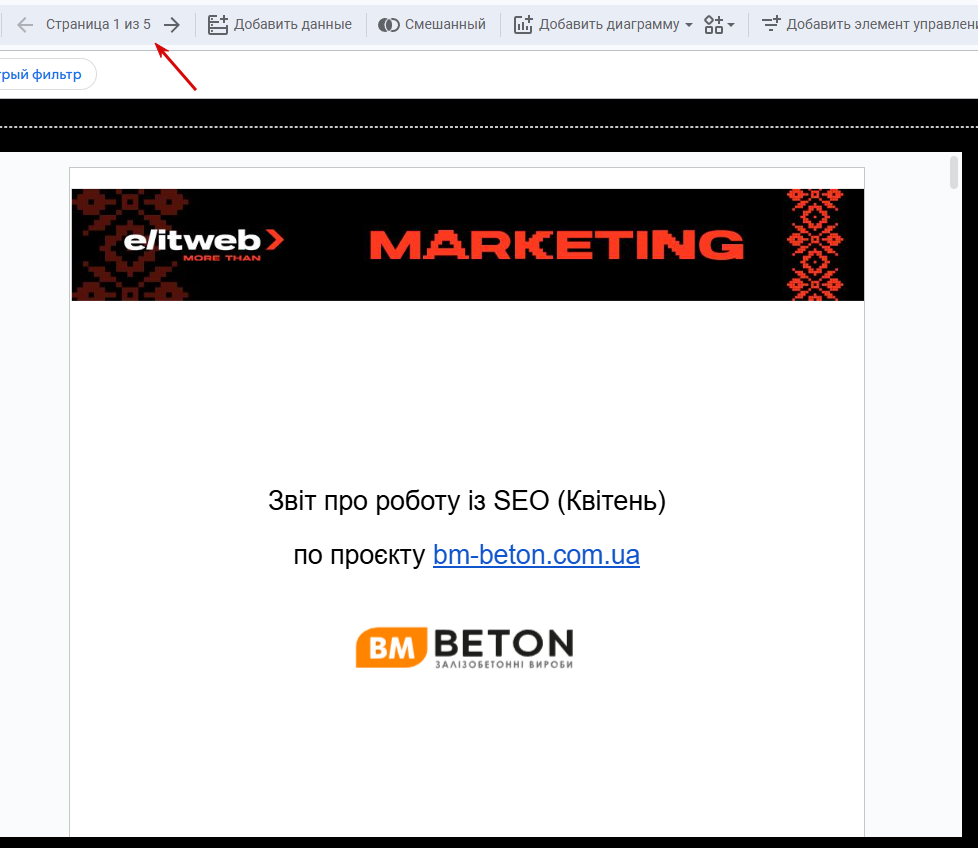
Task: Select 'Звіт про роботу із SEO (Квітень)' text
Action: [x=467, y=501]
